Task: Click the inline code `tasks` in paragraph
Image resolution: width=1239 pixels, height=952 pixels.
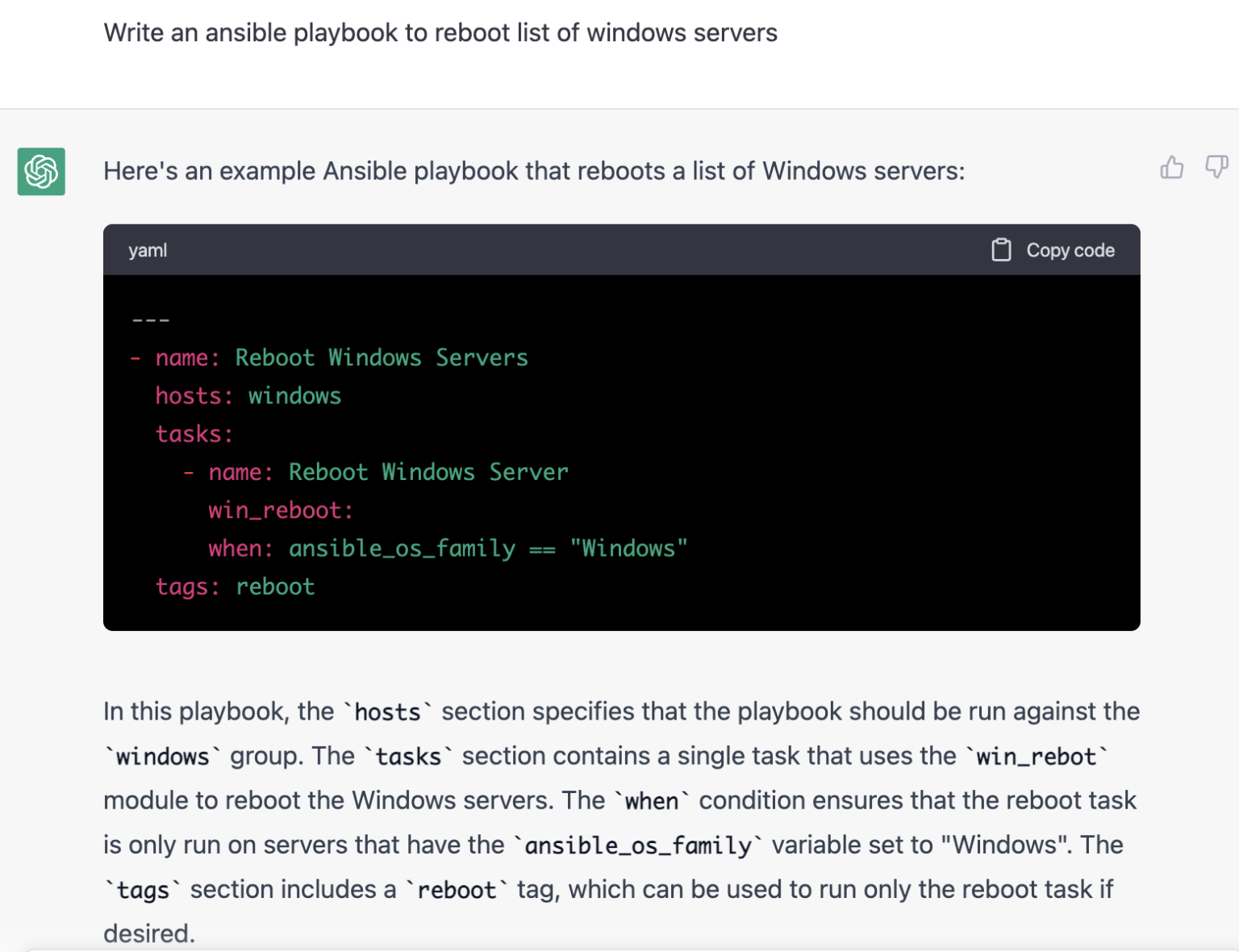Action: (x=408, y=756)
